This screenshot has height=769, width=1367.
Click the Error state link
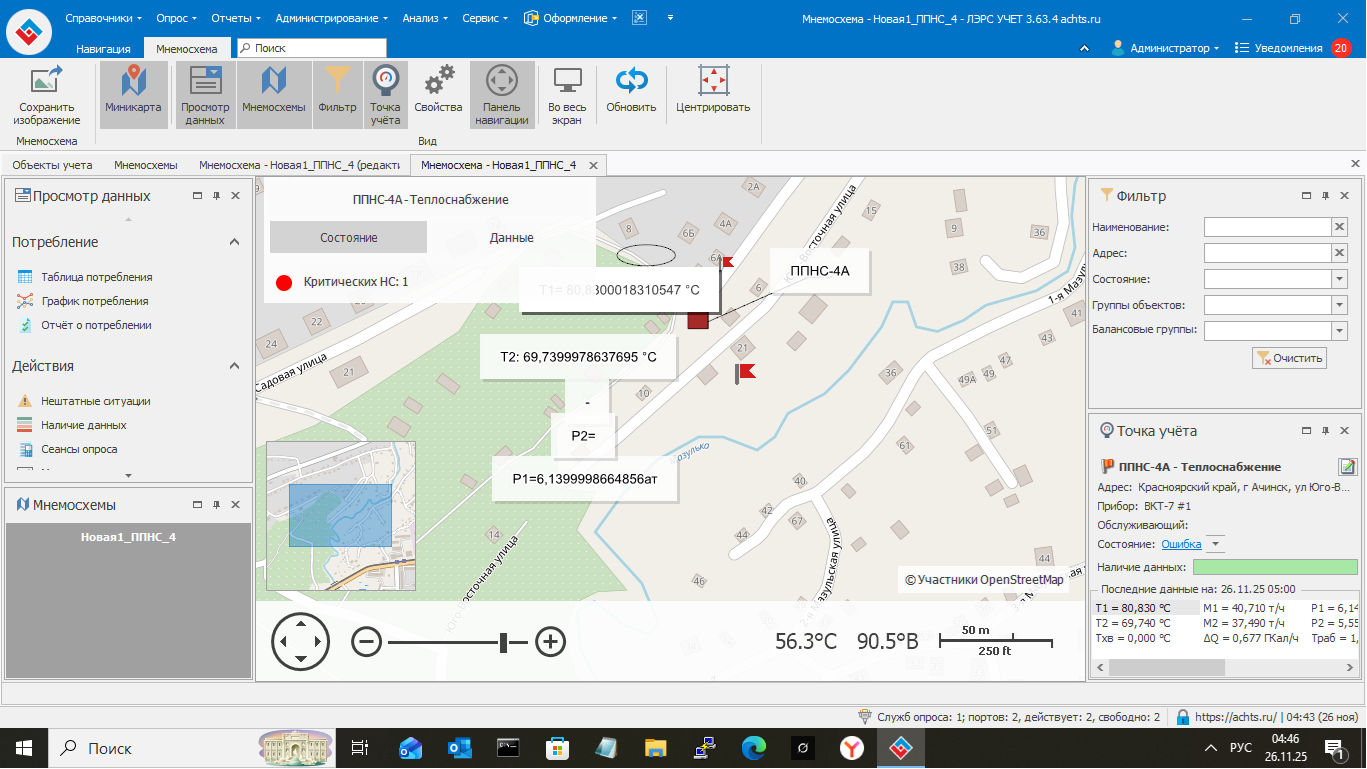pos(1181,544)
